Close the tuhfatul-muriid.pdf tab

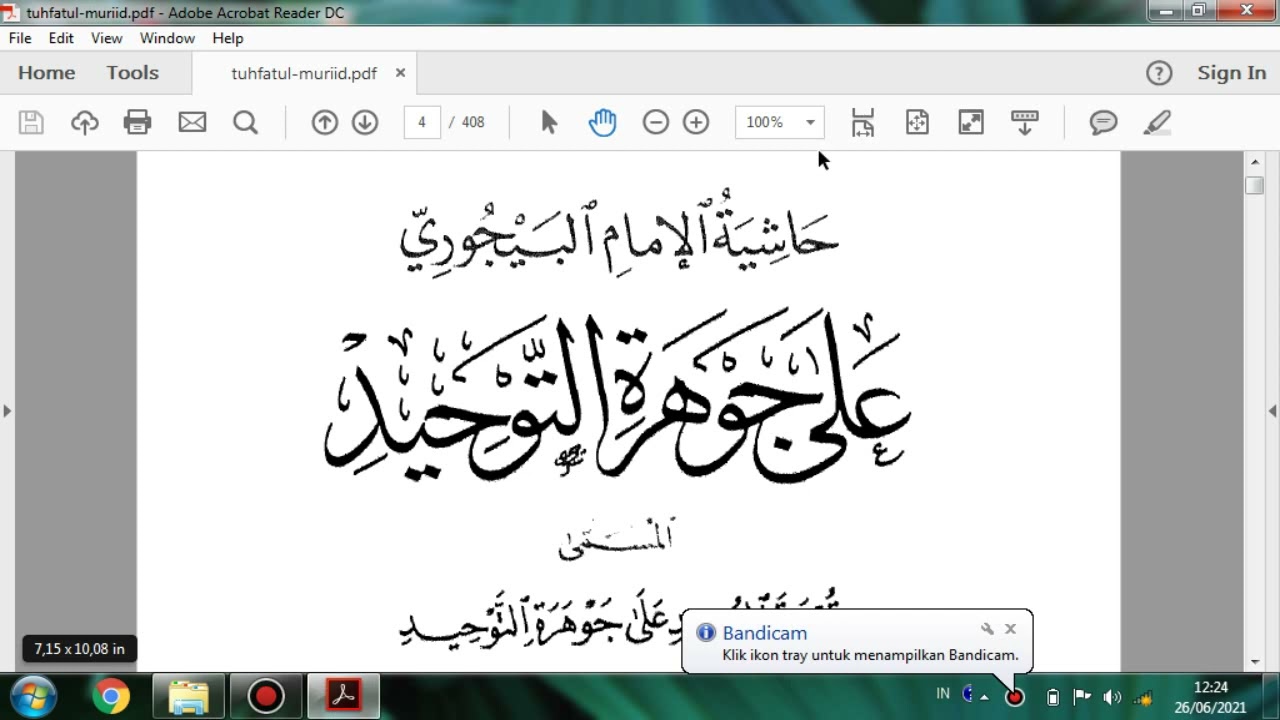tap(400, 73)
